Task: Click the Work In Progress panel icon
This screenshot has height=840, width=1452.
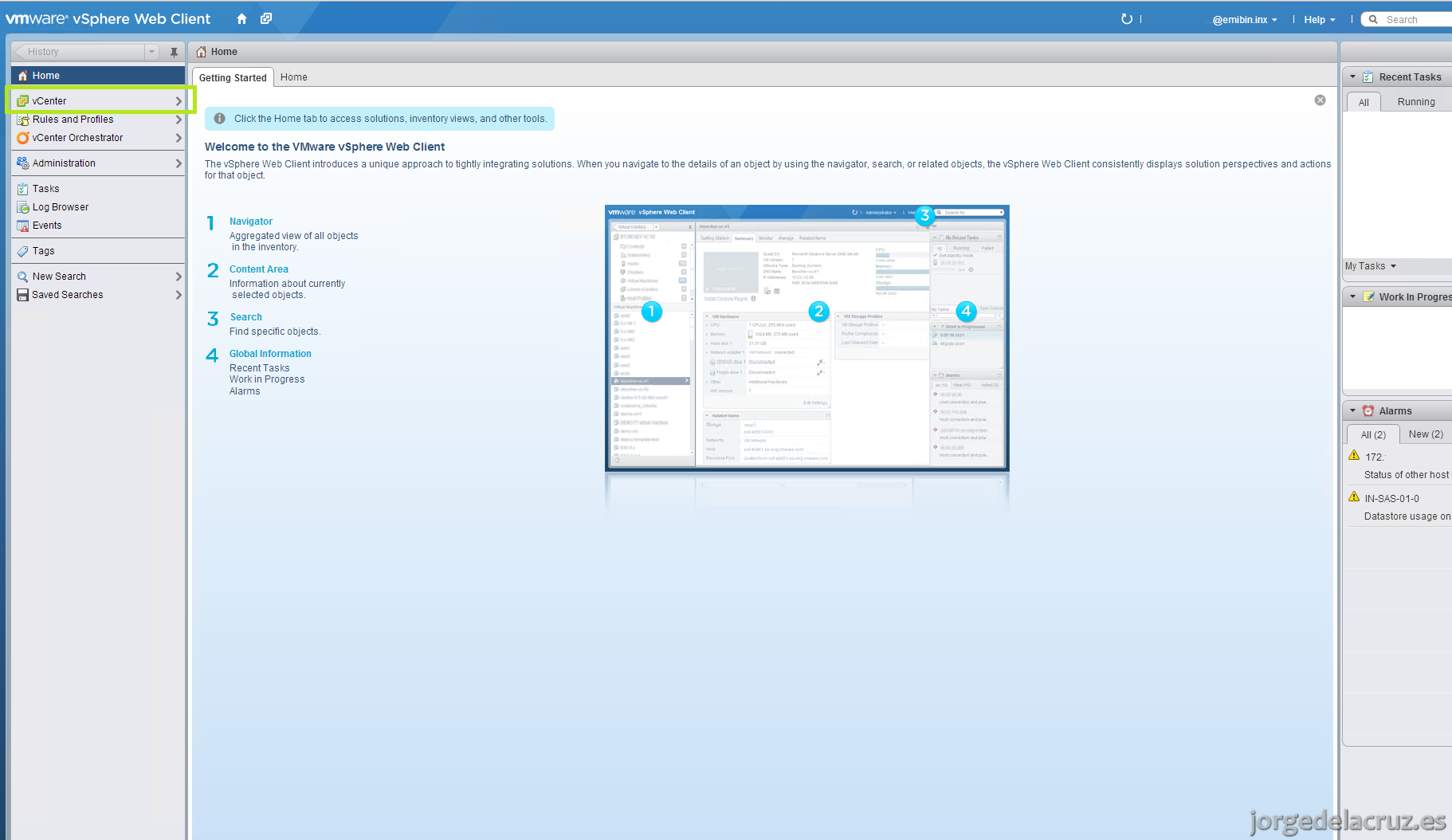Action: click(1368, 297)
